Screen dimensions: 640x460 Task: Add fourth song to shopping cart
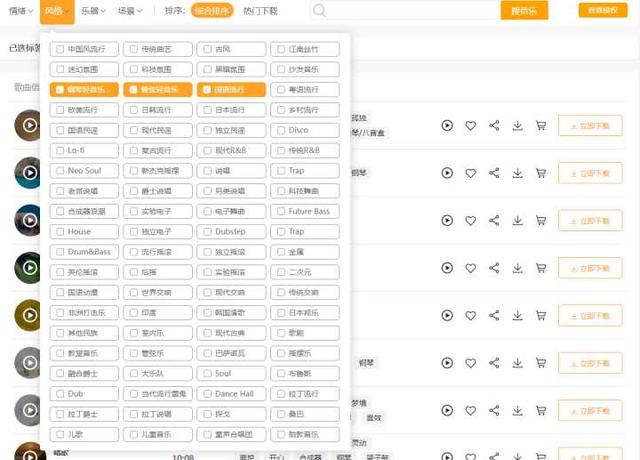pos(542,267)
